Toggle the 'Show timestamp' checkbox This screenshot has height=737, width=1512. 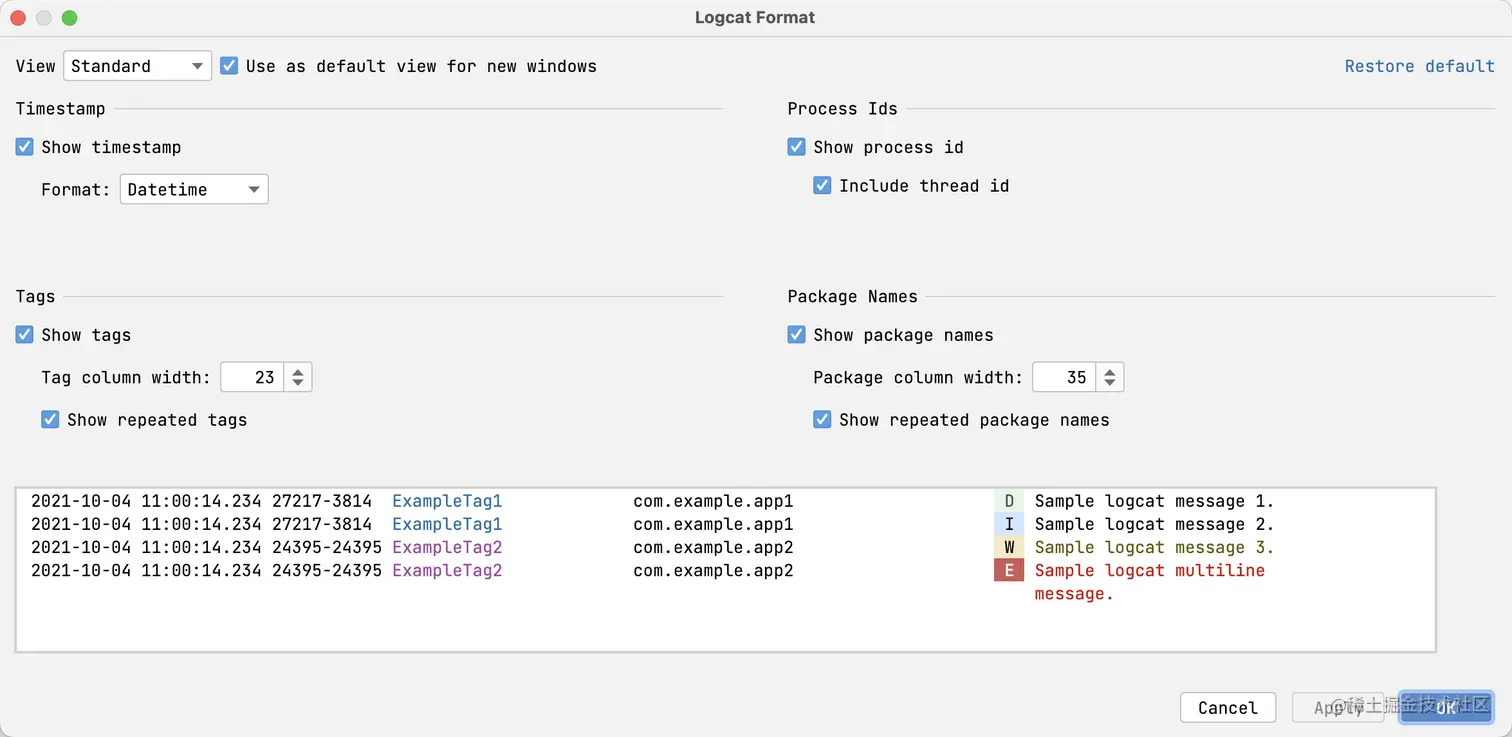(x=25, y=147)
